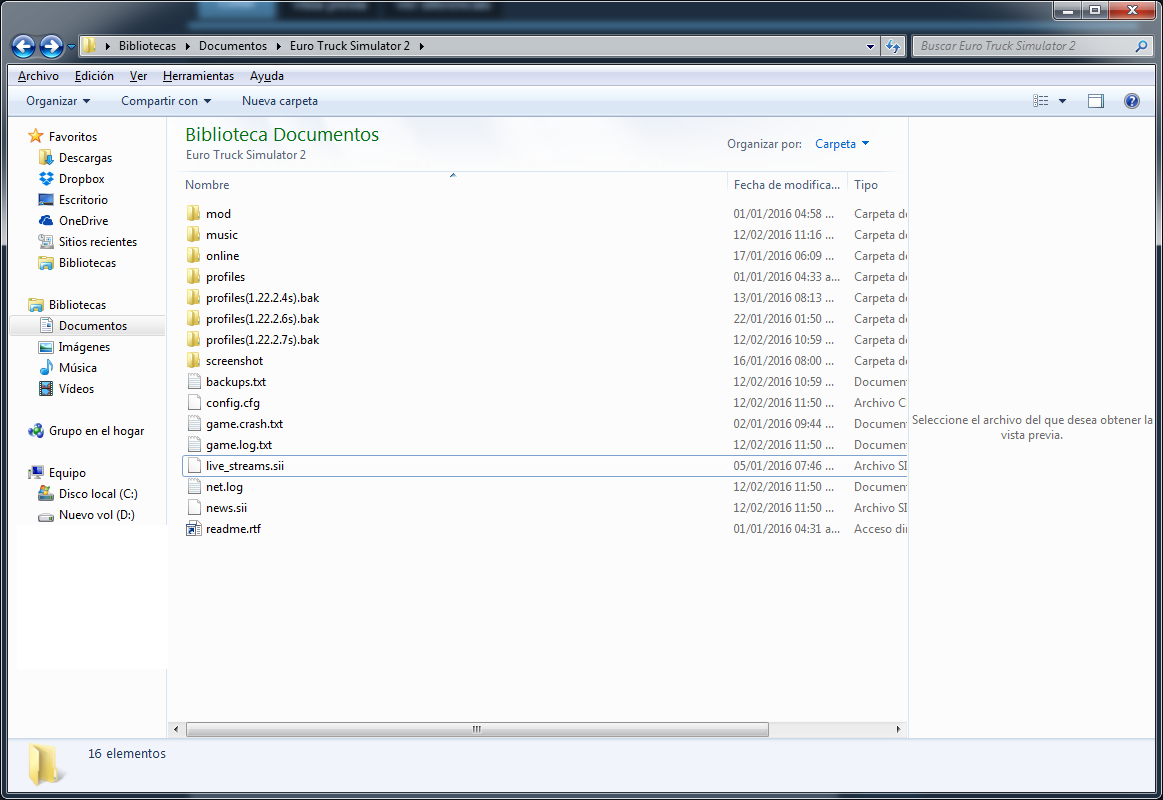Select Grupo en el hogar
The height and width of the screenshot is (800, 1163).
click(96, 431)
